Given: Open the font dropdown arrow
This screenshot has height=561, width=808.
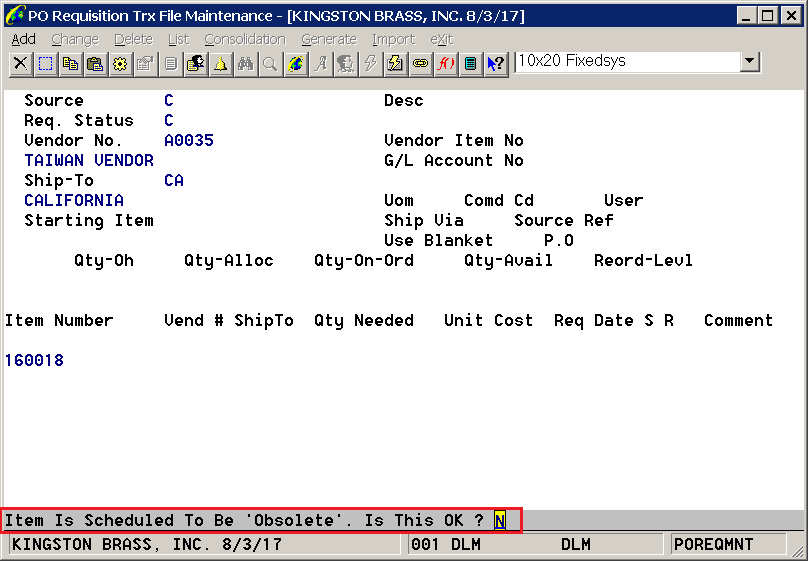Looking at the screenshot, I should point(750,62).
